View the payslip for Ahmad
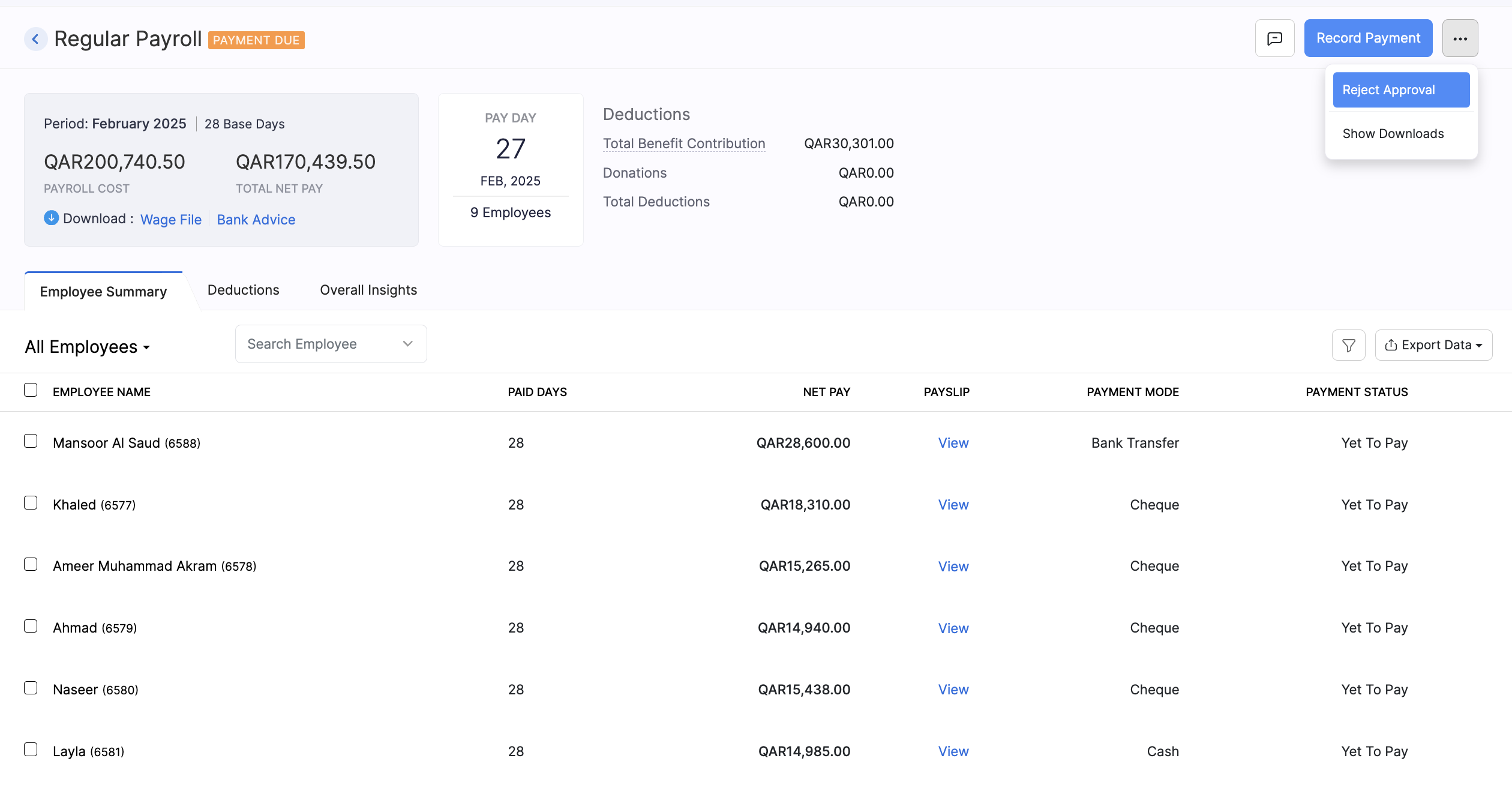The width and height of the screenshot is (1512, 797). [x=953, y=628]
